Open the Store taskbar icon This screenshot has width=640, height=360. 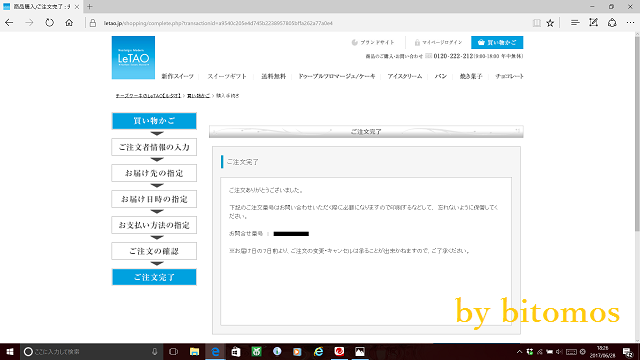click(x=236, y=351)
